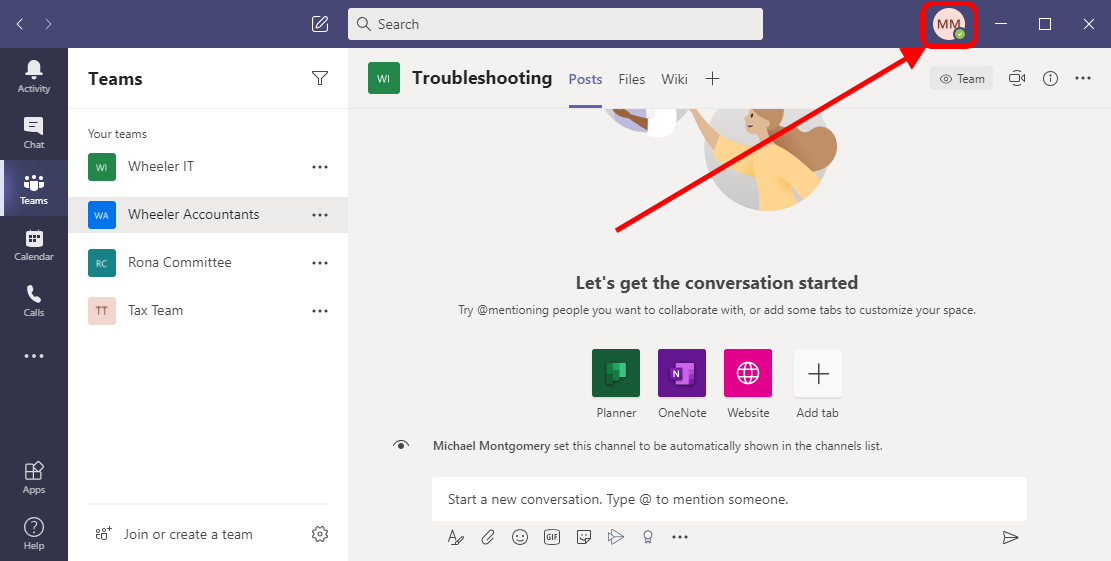Add a tab with plus icon
Screen dimensions: 1111x561
pos(713,79)
